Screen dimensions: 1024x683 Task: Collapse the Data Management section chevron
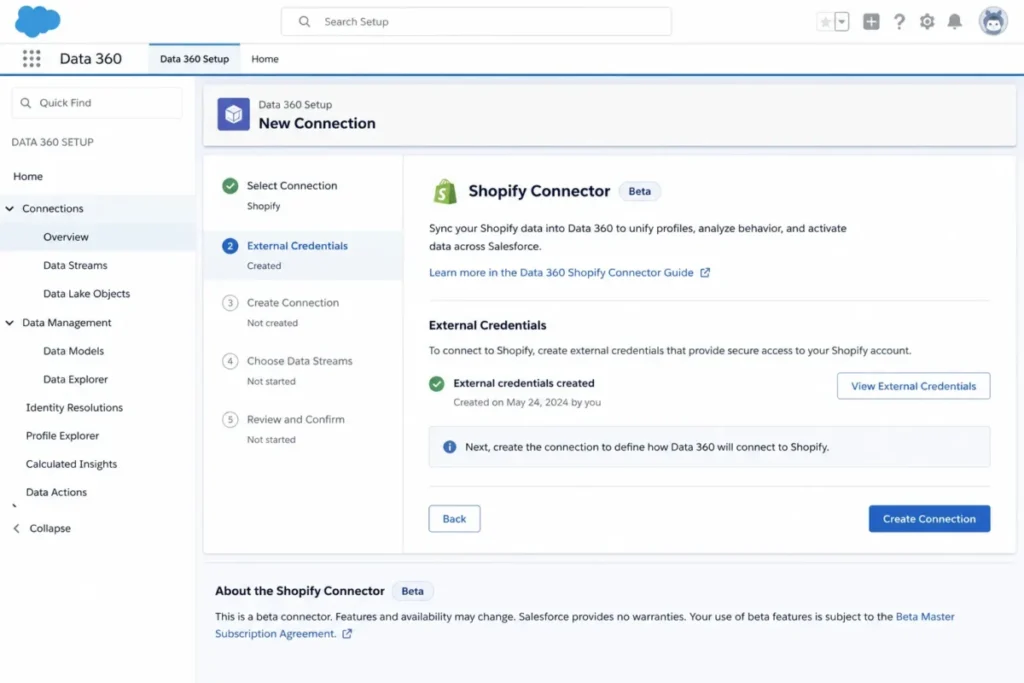tap(10, 323)
